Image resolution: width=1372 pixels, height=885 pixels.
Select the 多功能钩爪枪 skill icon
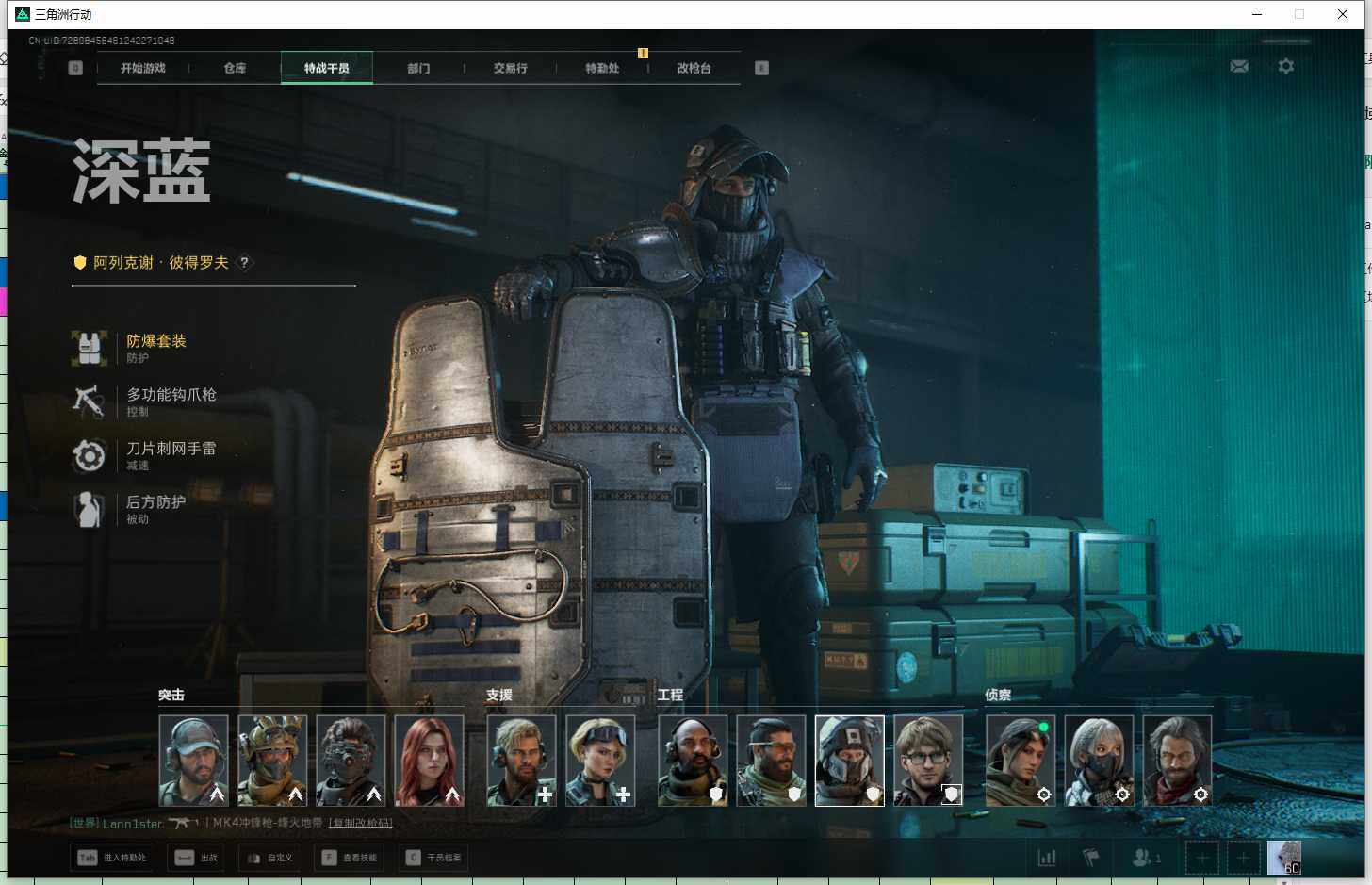(x=90, y=402)
